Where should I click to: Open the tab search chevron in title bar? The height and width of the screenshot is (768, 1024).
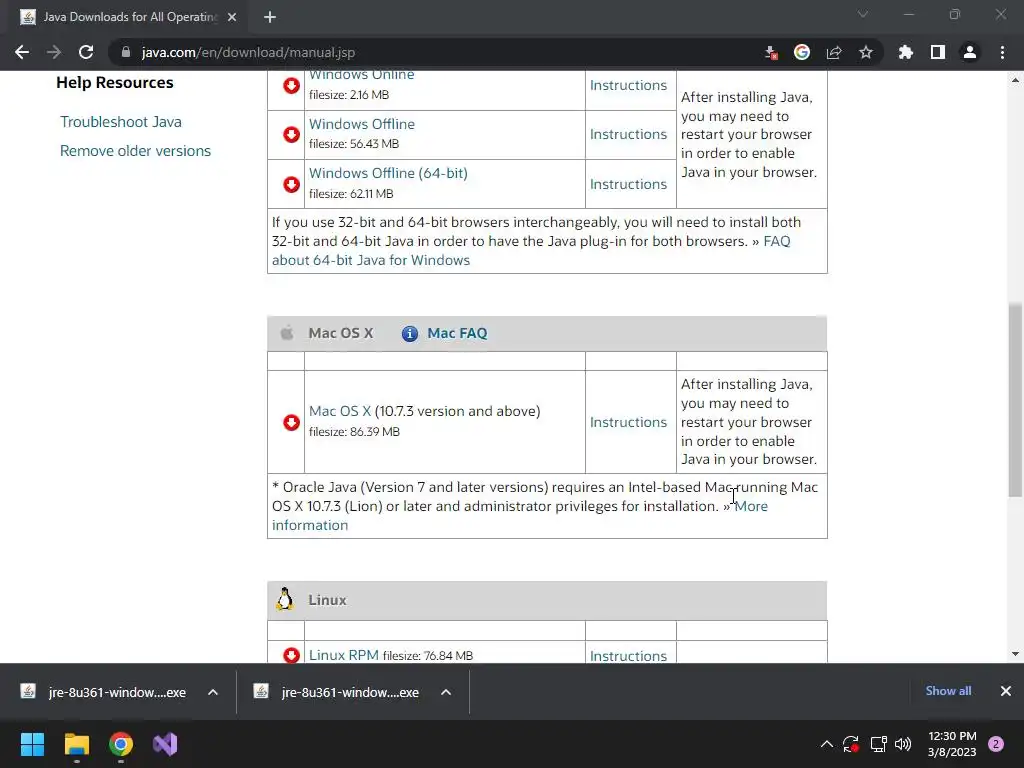[x=863, y=14]
